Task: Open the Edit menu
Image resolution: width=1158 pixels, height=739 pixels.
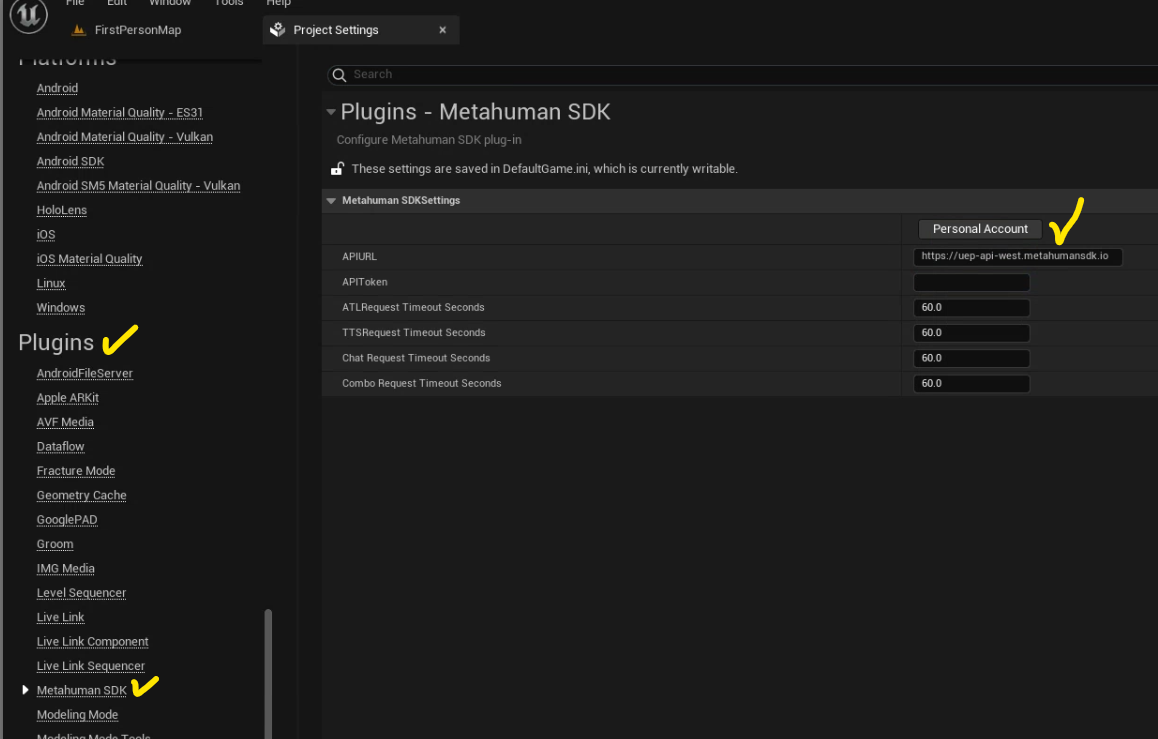Action: (117, 3)
